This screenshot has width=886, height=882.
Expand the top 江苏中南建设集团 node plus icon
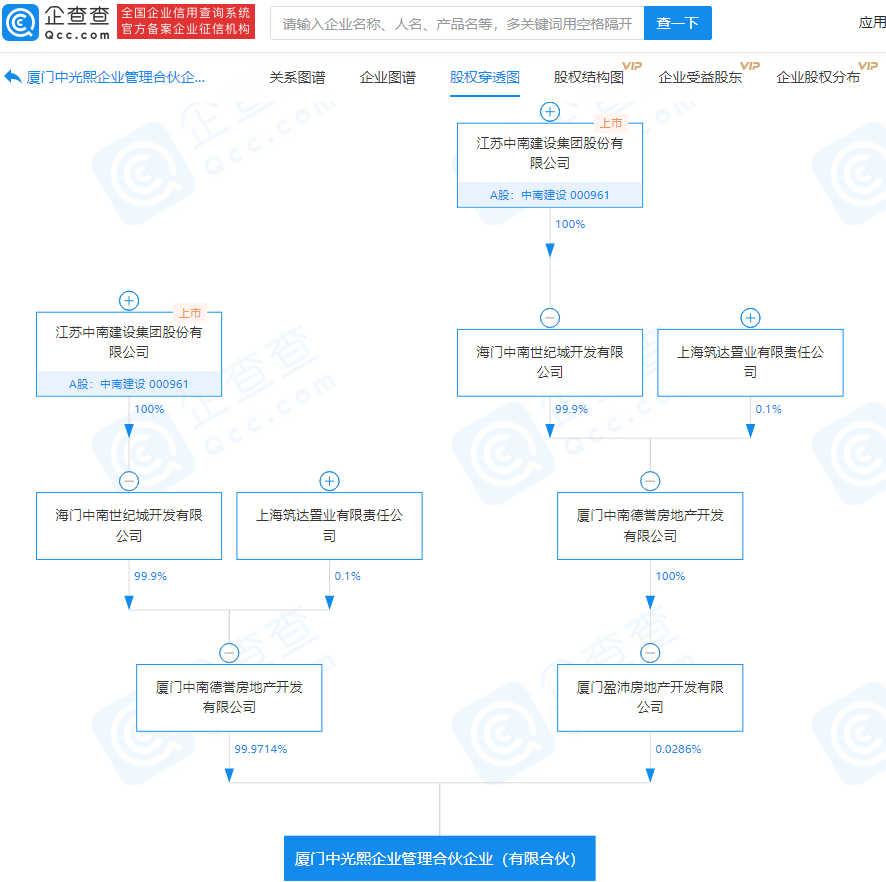550,111
